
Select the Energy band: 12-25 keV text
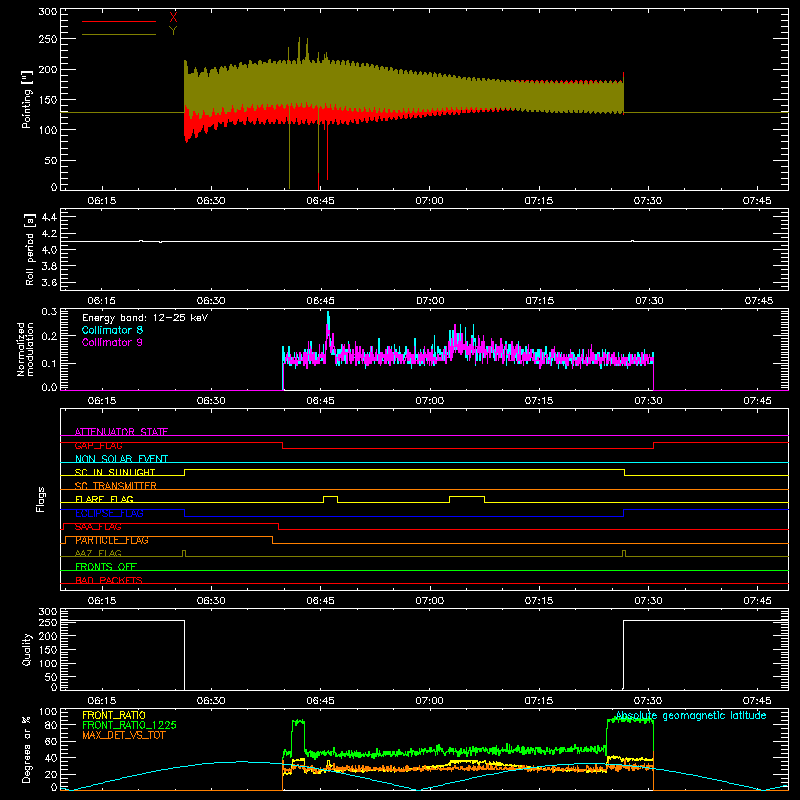pos(145,318)
